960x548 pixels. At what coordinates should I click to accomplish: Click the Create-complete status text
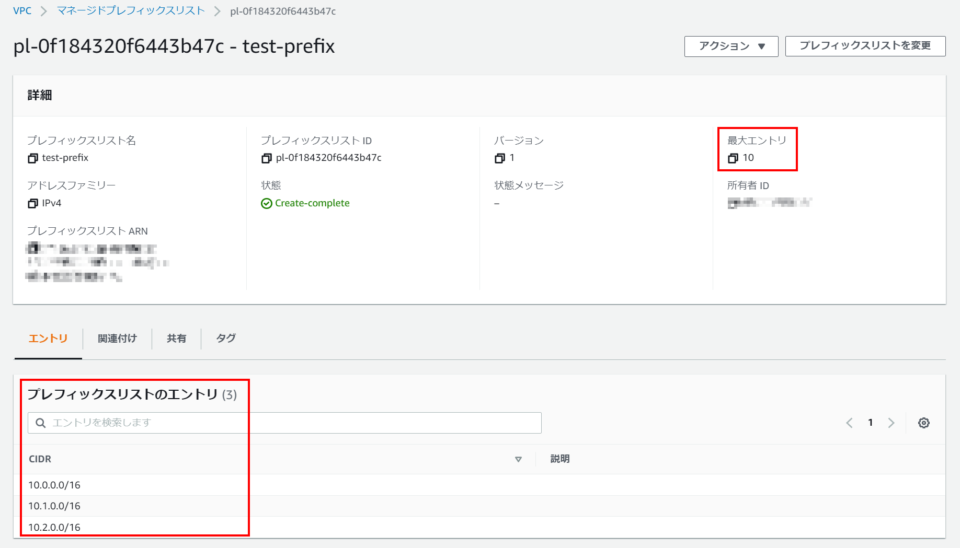312,203
